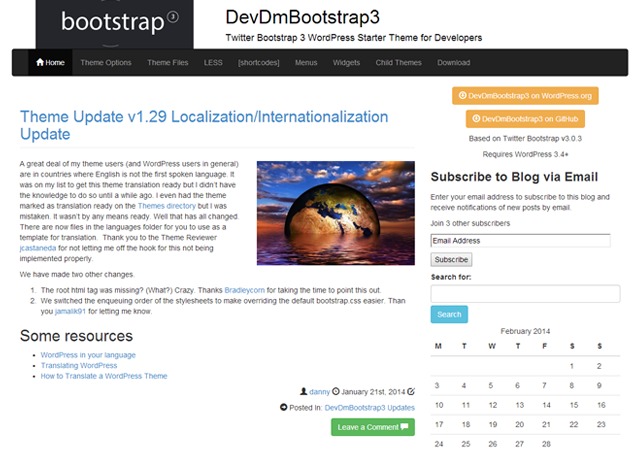Open author danny link

pyautogui.click(x=320, y=392)
